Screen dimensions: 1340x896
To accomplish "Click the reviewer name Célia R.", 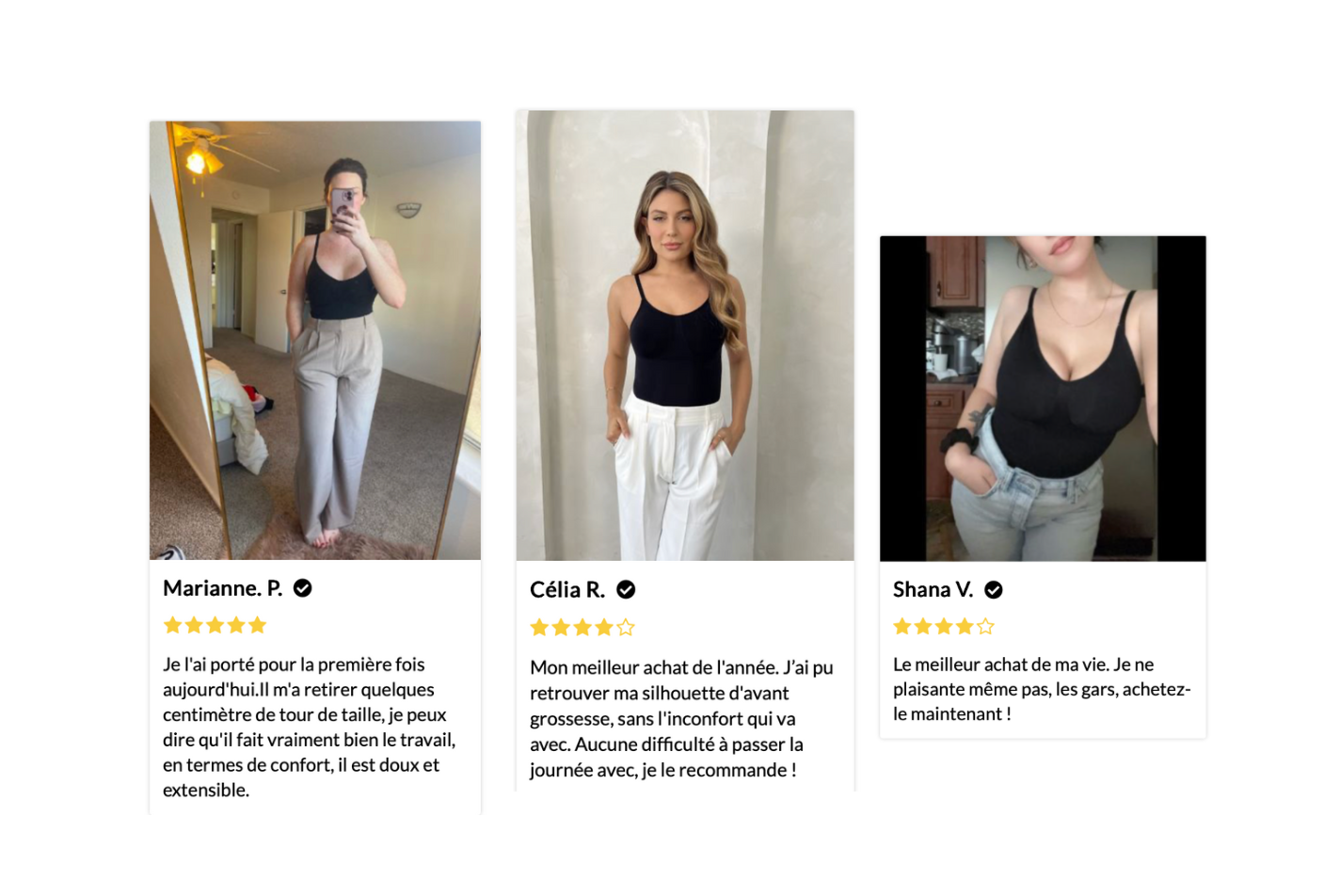I will click(567, 590).
